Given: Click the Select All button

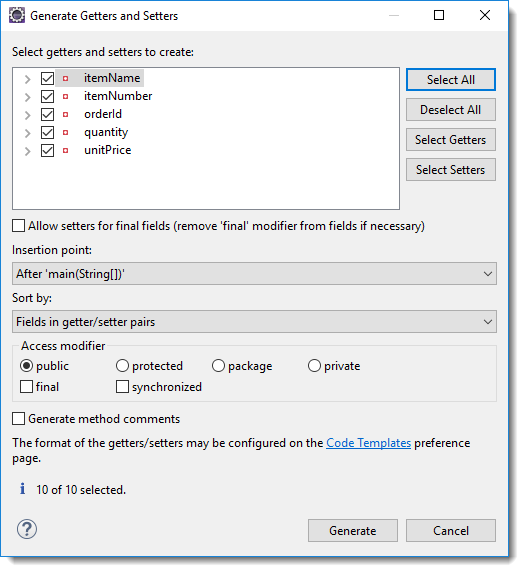Looking at the screenshot, I should [x=451, y=80].
